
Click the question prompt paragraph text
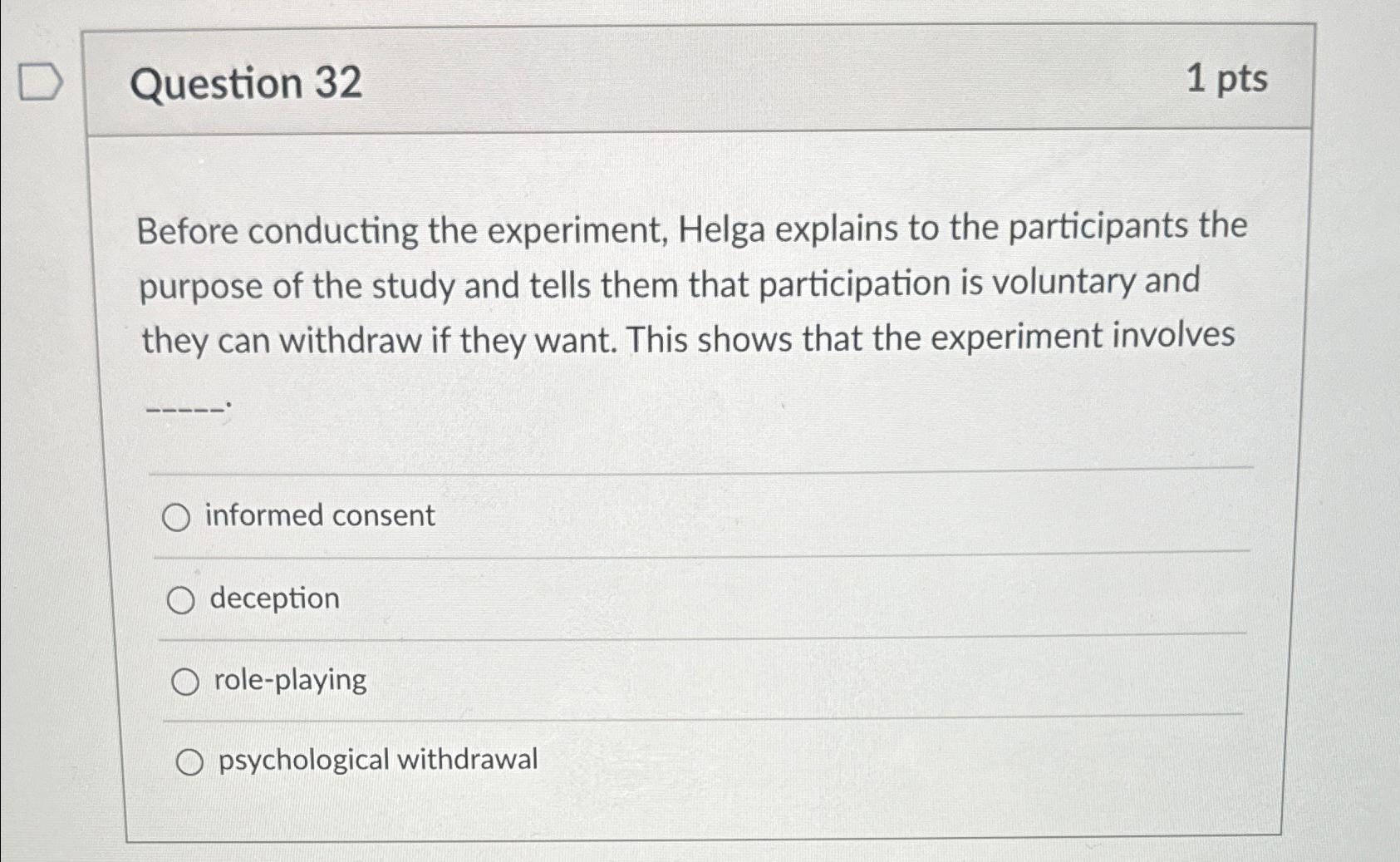pos(690,283)
